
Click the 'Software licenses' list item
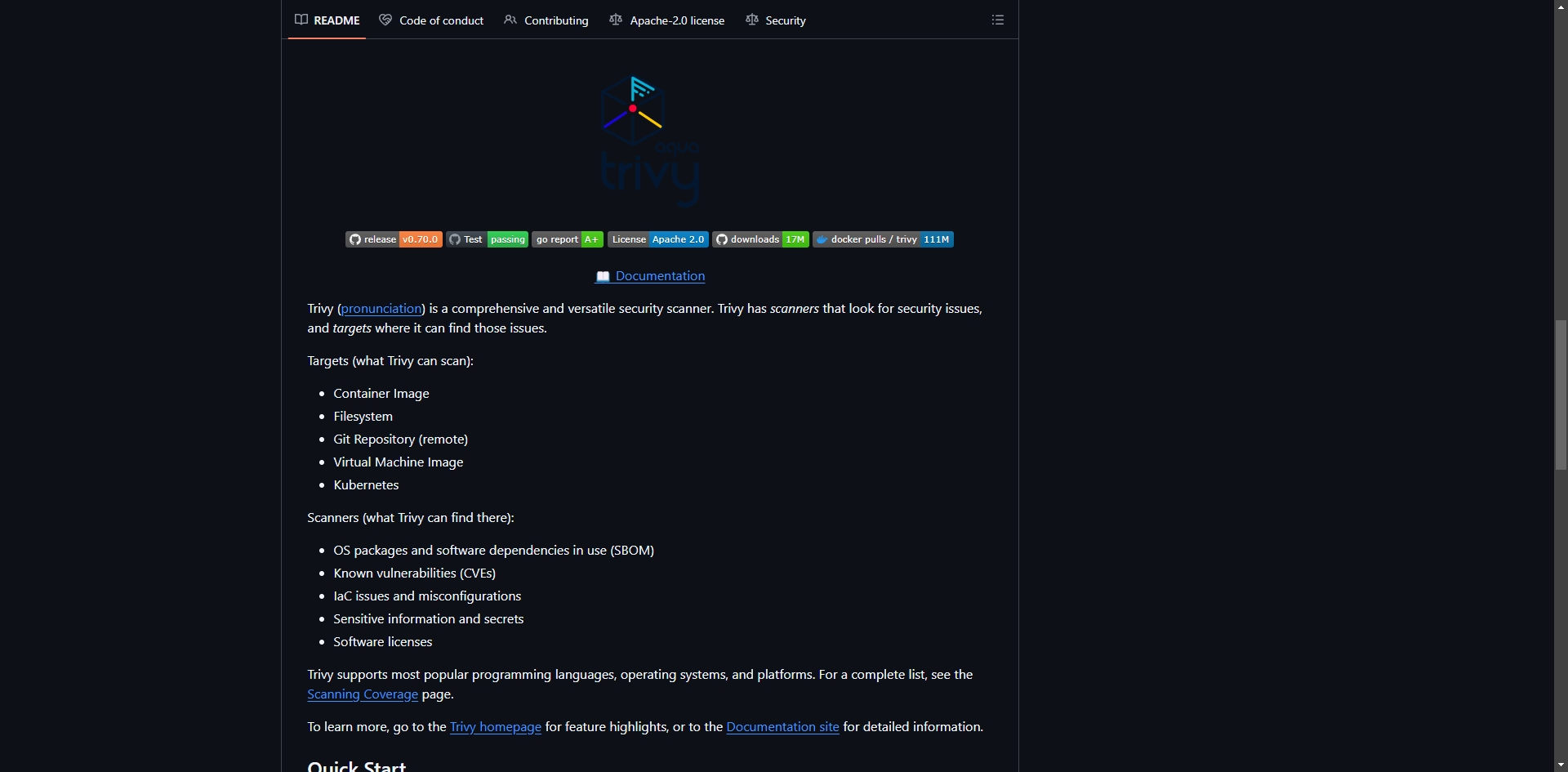382,642
